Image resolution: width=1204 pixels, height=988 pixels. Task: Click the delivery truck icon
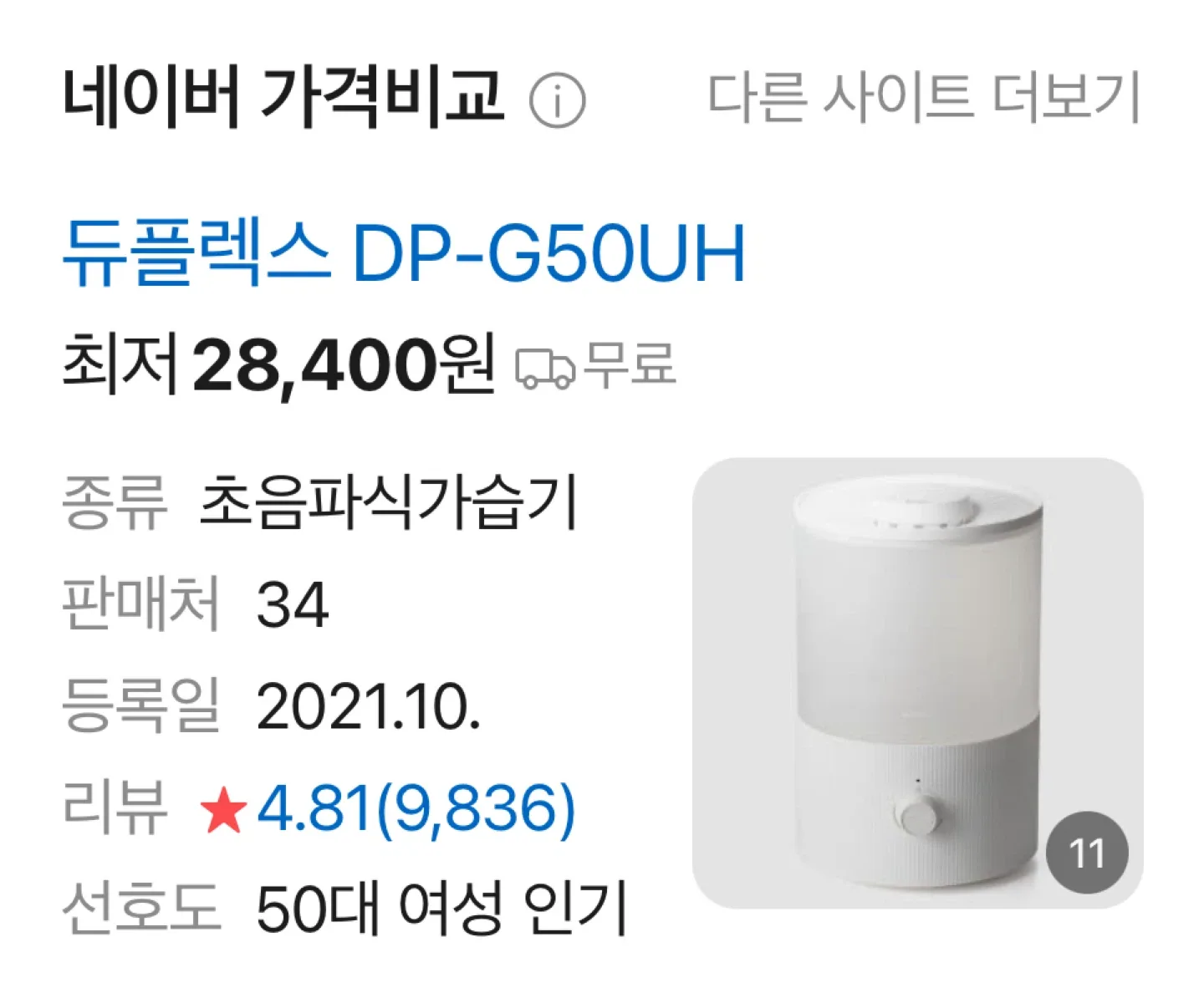pos(545,368)
